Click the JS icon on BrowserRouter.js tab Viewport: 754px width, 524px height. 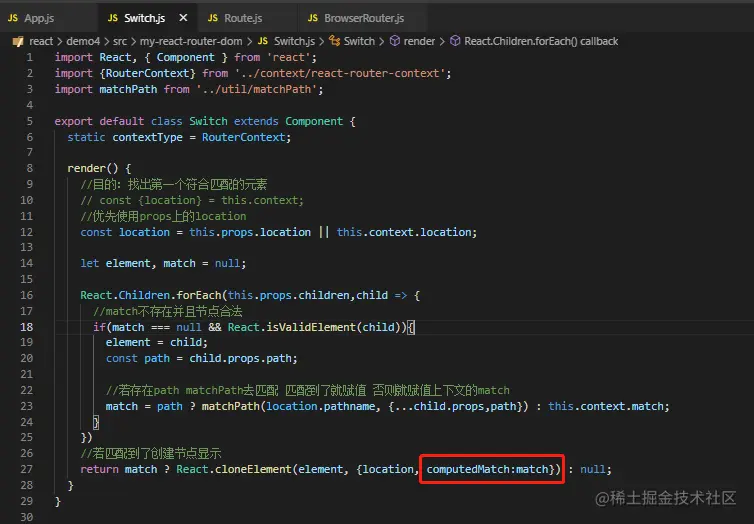point(313,18)
